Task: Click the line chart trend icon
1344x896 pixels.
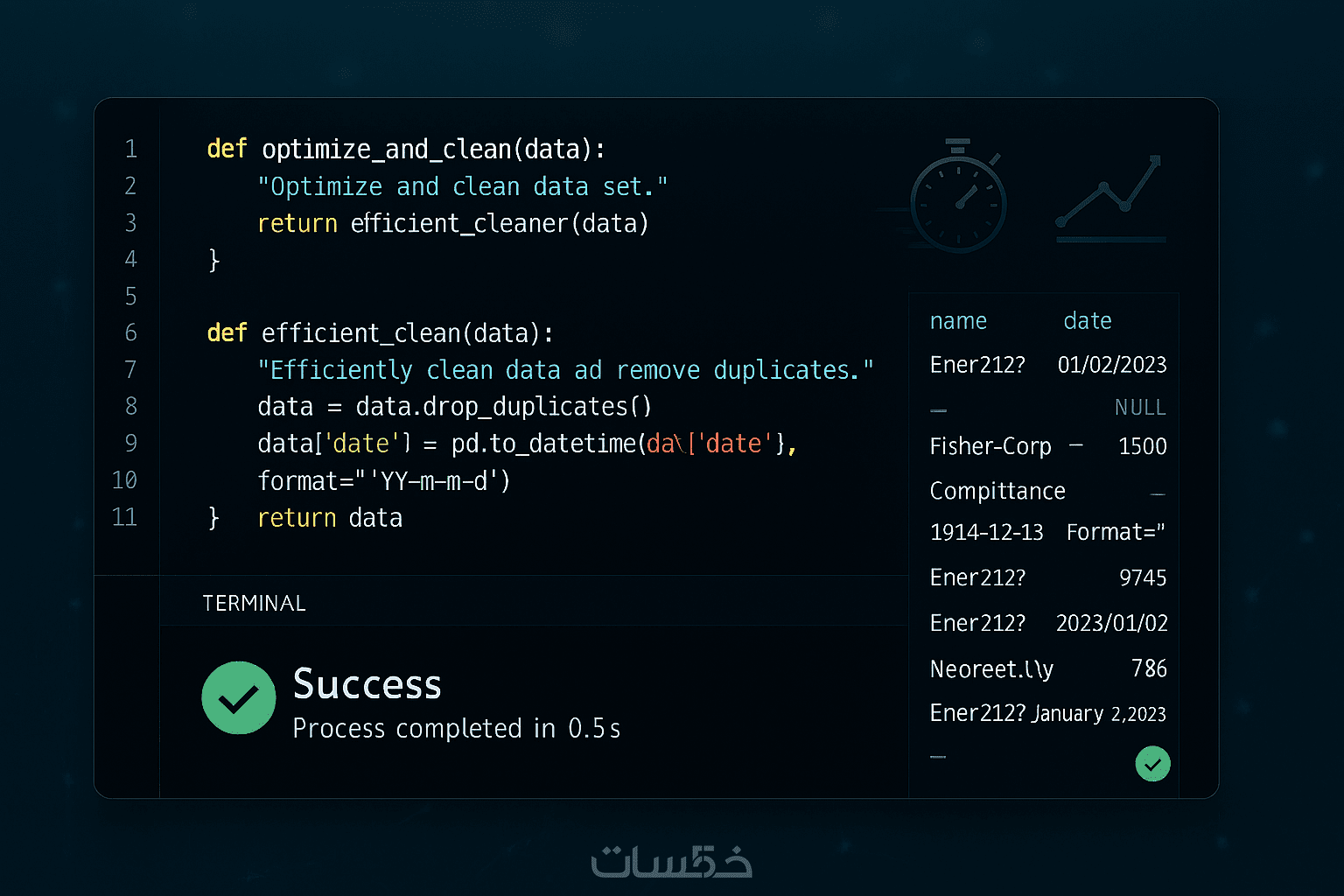Action: pos(1110,199)
